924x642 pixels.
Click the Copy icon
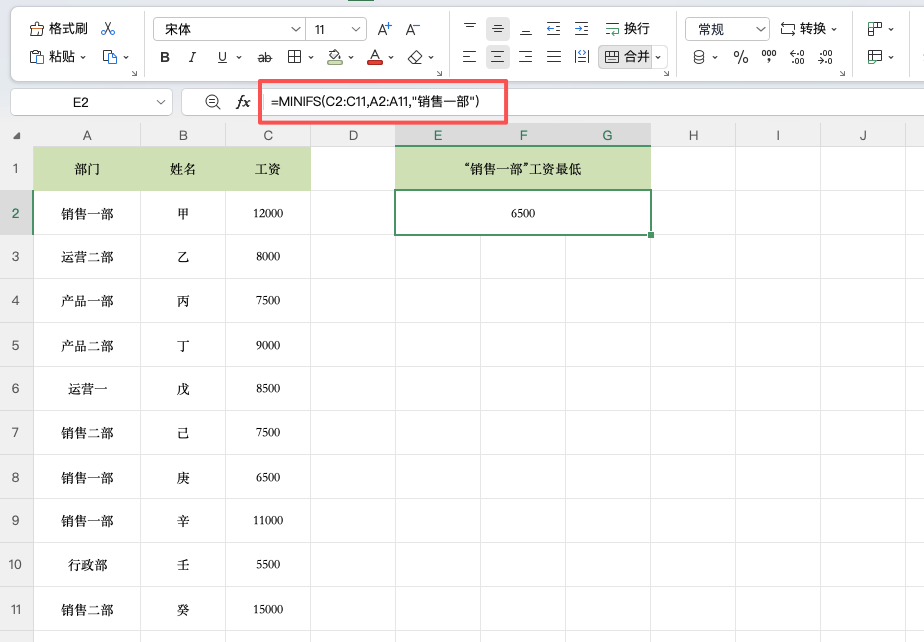[x=110, y=57]
